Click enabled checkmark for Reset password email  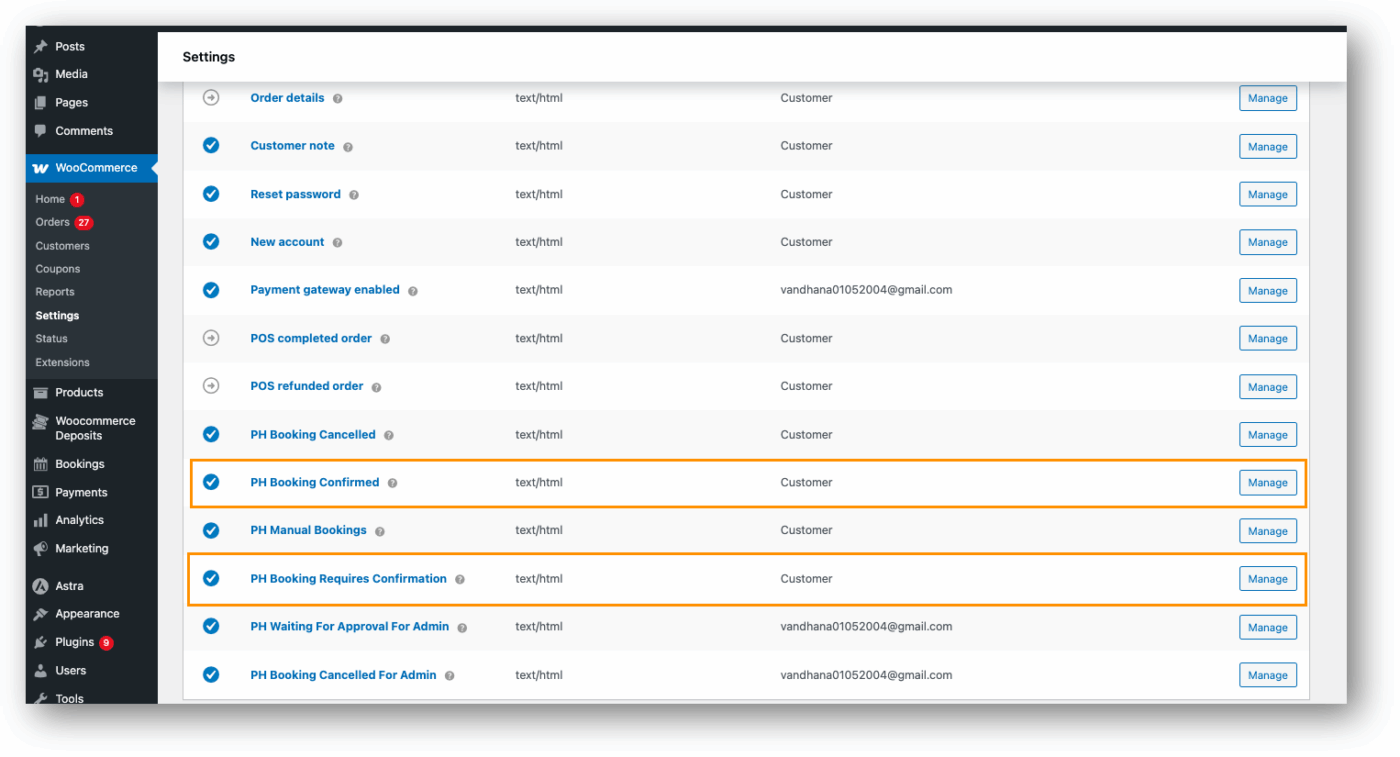coord(211,194)
